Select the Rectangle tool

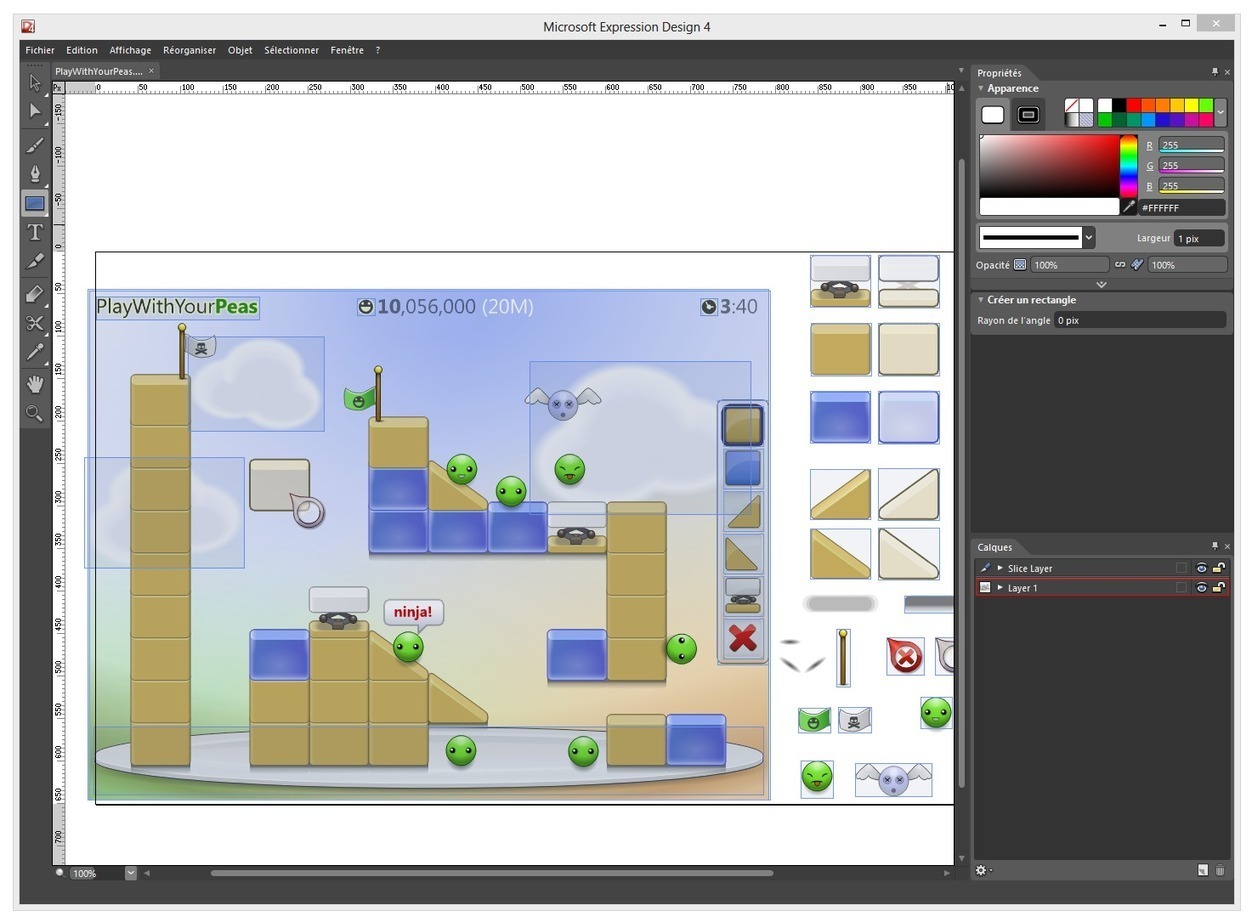(x=35, y=203)
